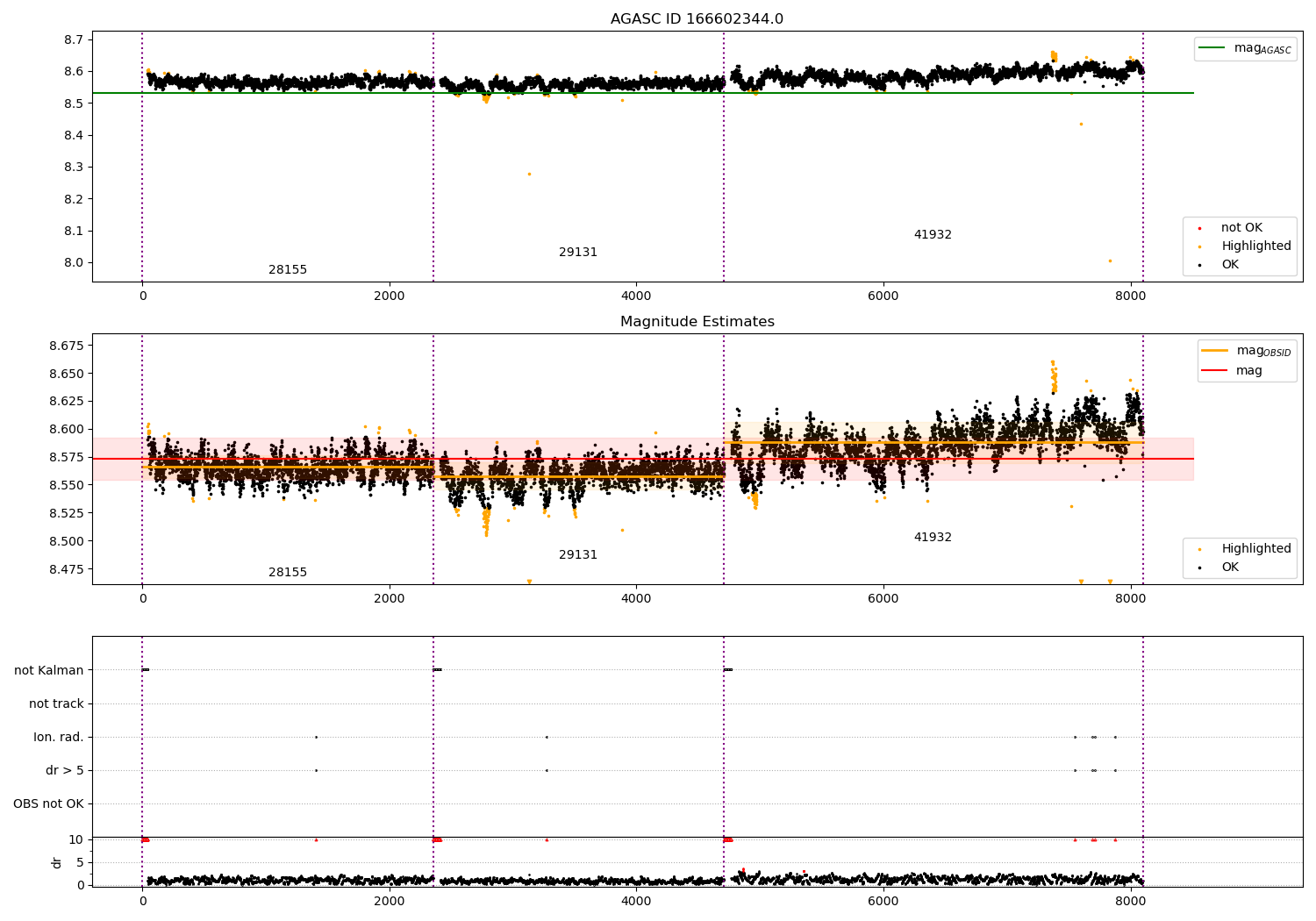Click the 8.500 y-axis tick label
1316x921 pixels.
[67, 541]
